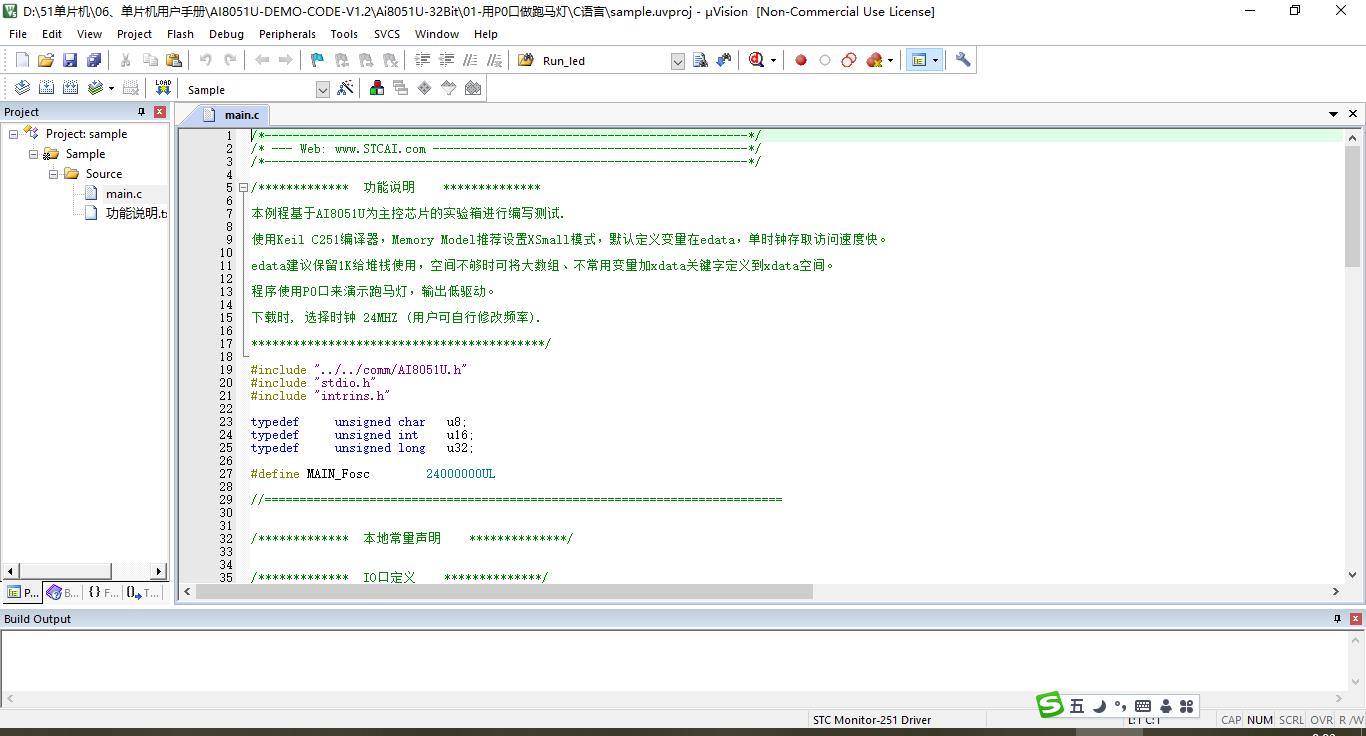
Task: Expand the Run_led find combo box
Action: 677,61
